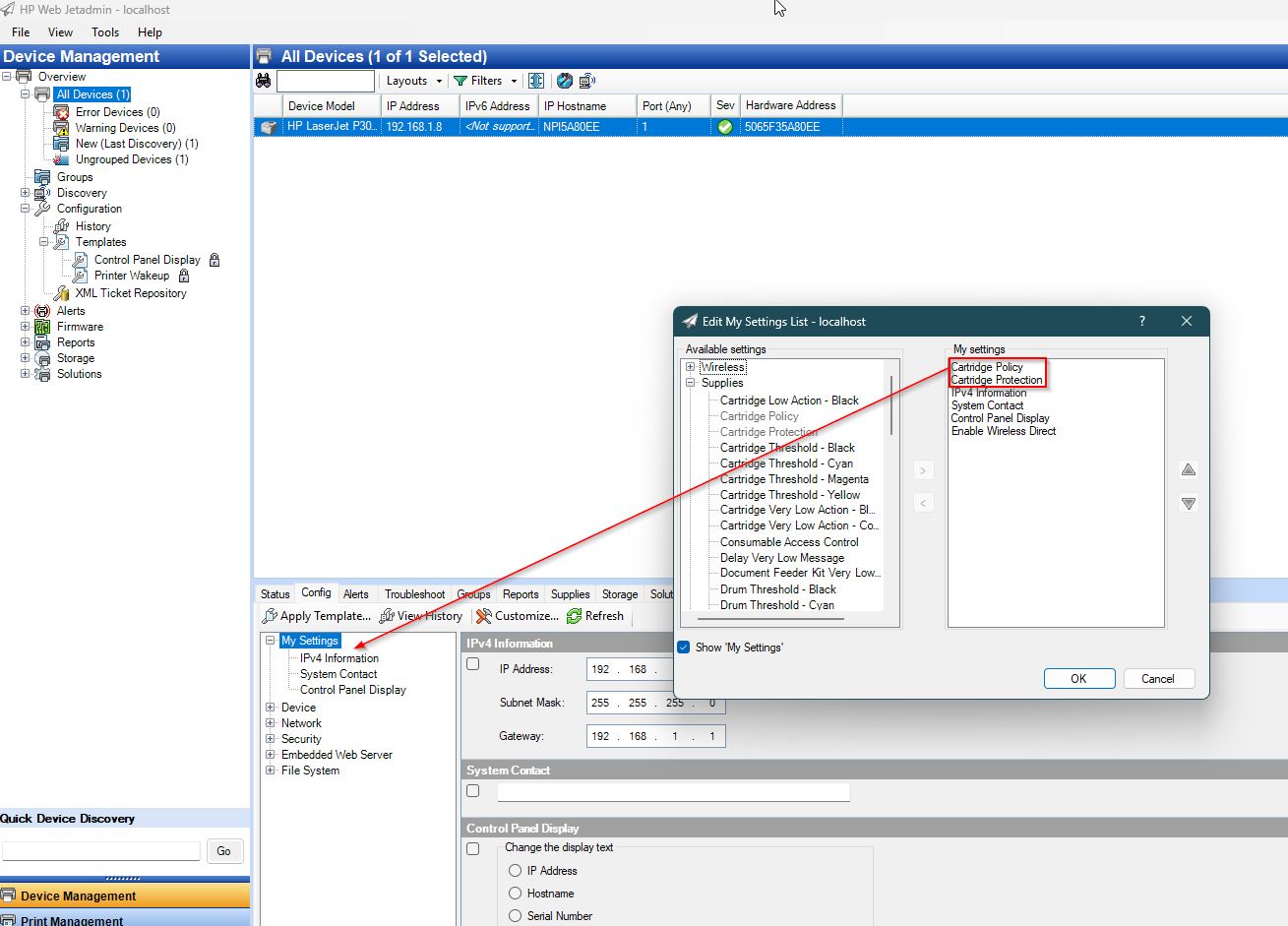The width and height of the screenshot is (1288, 926).
Task: Click the Alerts icon in navigation tree
Action: click(x=42, y=311)
